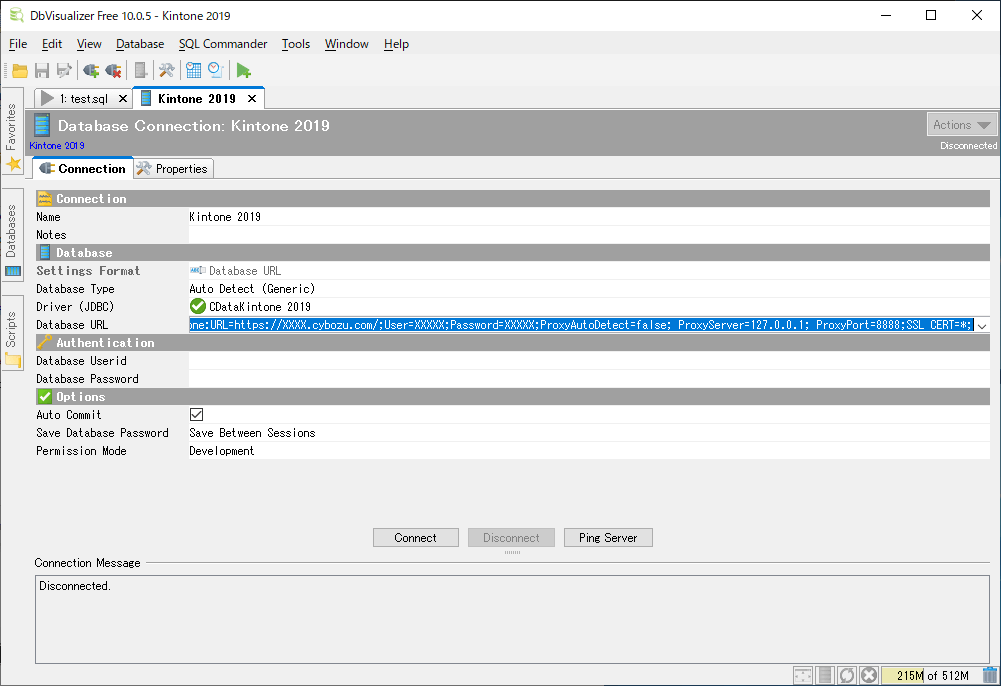This screenshot has width=1002, height=686.
Task: Click the green driver check mark icon
Action: (x=197, y=307)
